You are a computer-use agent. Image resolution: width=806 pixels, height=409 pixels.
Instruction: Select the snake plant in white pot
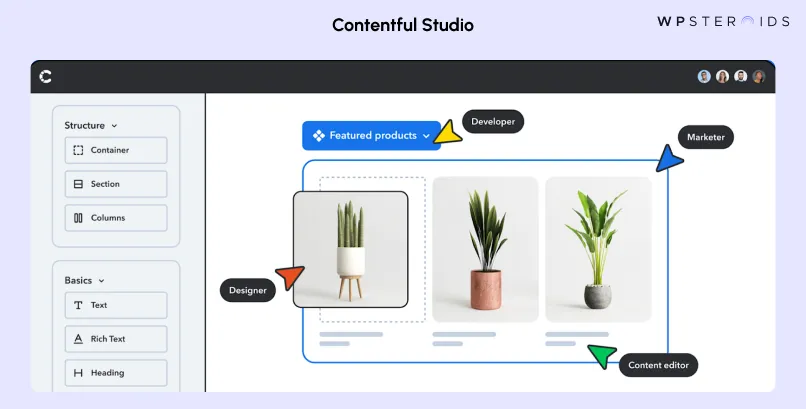click(351, 250)
